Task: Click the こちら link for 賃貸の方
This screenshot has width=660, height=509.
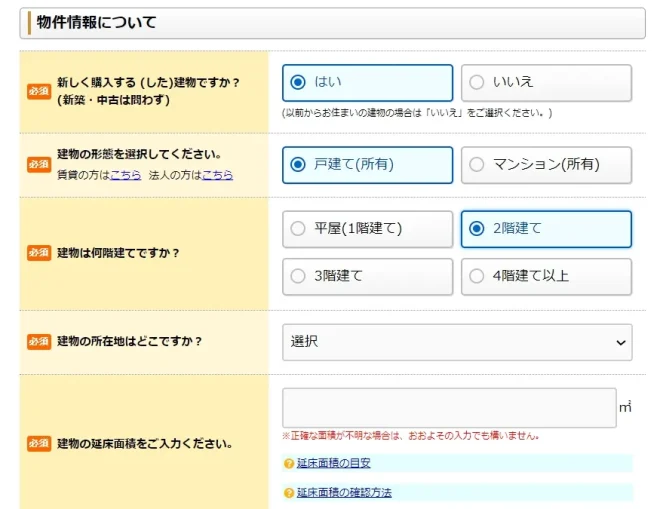Action: point(125,175)
